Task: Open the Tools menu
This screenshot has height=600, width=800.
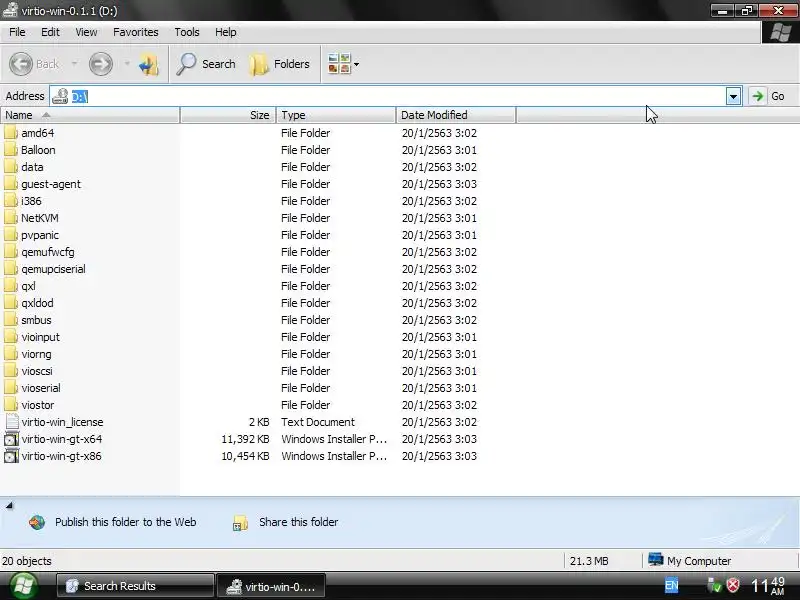Action: (x=187, y=32)
